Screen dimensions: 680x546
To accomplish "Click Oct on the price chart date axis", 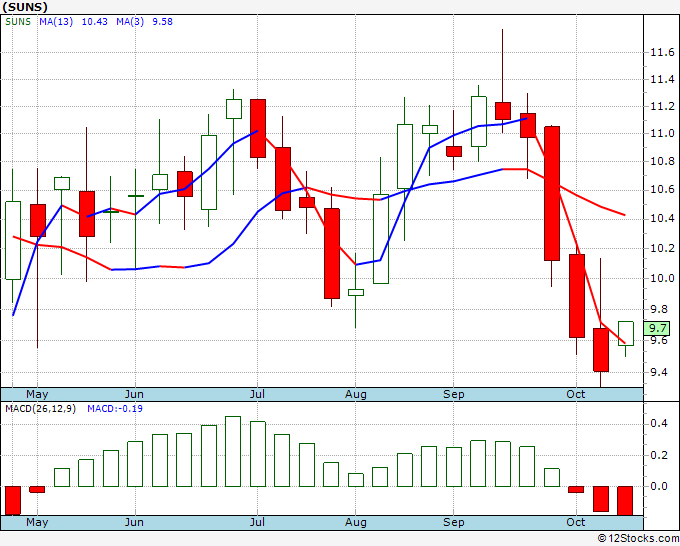I will tap(575, 394).
